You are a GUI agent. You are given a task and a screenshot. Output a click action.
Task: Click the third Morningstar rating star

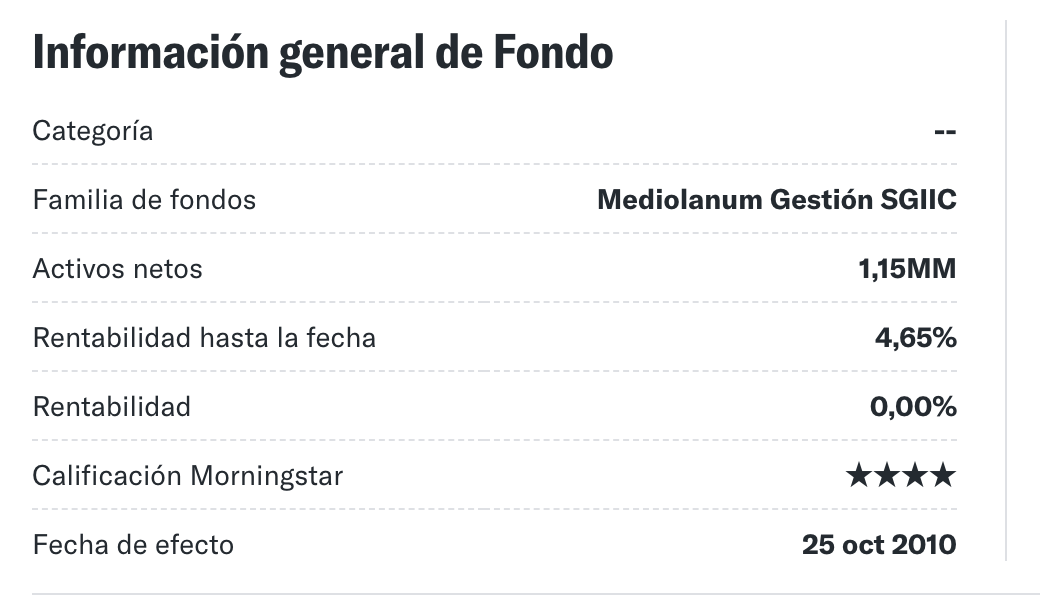click(x=915, y=475)
